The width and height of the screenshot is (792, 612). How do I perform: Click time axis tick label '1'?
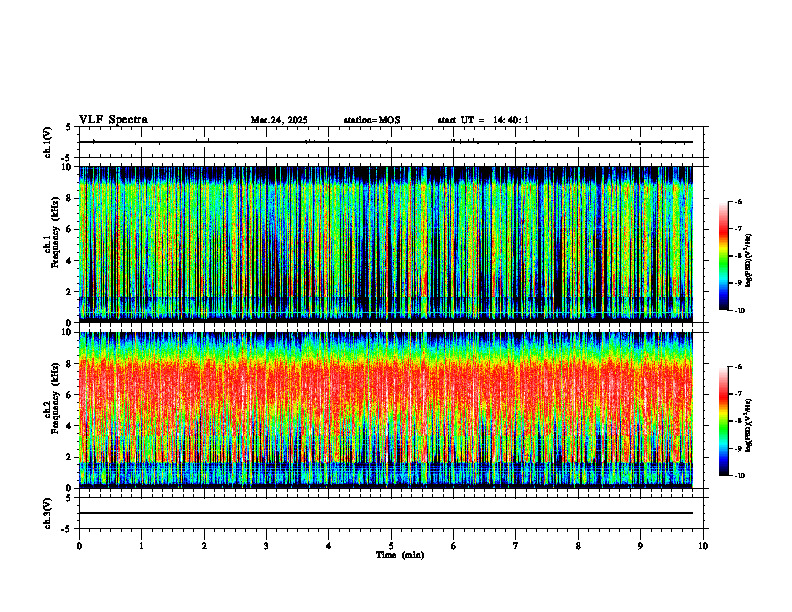(141, 546)
